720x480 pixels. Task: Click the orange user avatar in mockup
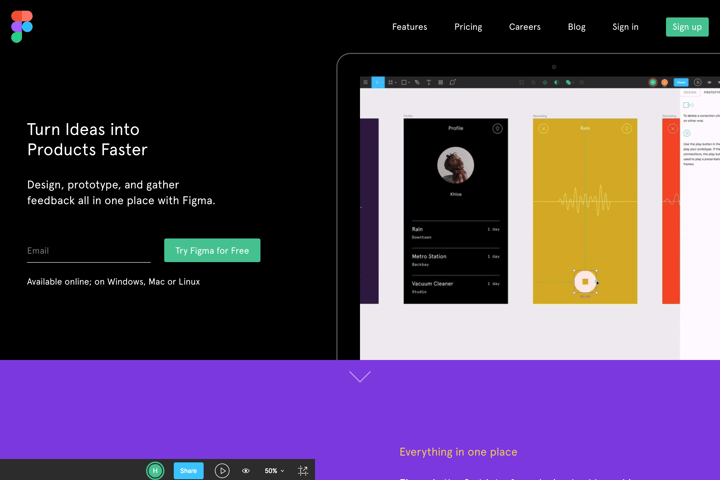click(x=664, y=82)
